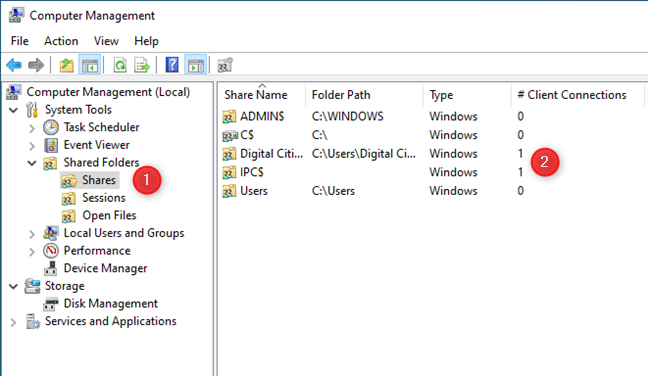Image resolution: width=648 pixels, height=376 pixels.
Task: Click the Disk Management icon
Action: (x=51, y=304)
